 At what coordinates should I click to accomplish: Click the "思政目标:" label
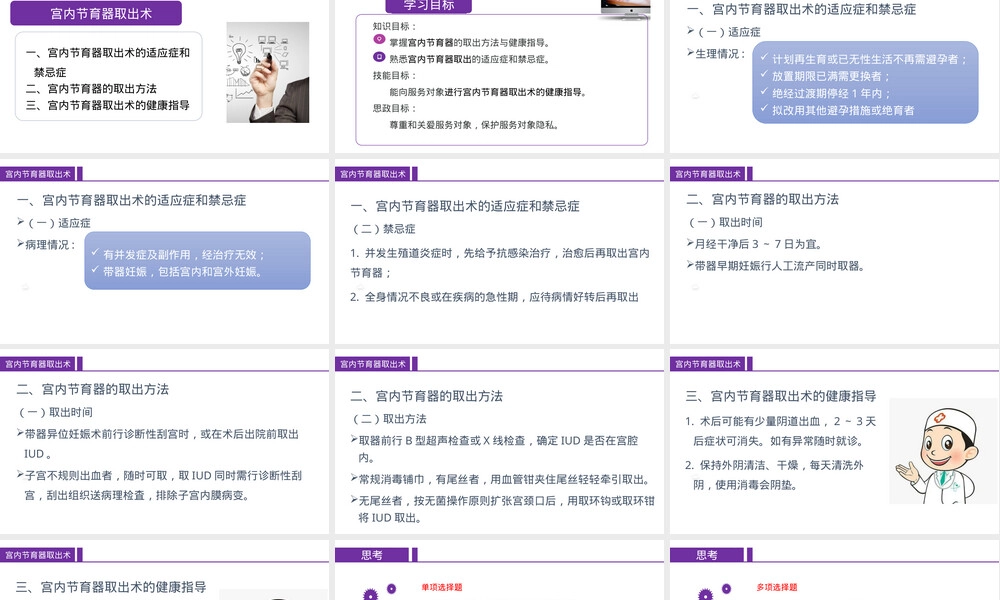coord(394,108)
